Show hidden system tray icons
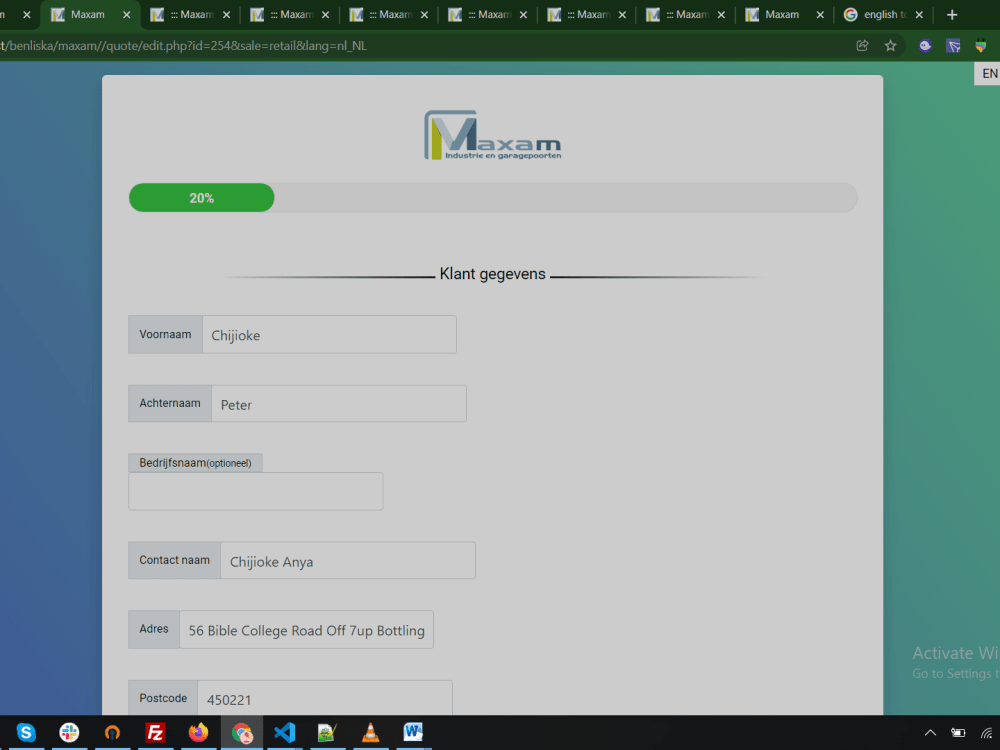Image resolution: width=1000 pixels, height=750 pixels. 930,733
